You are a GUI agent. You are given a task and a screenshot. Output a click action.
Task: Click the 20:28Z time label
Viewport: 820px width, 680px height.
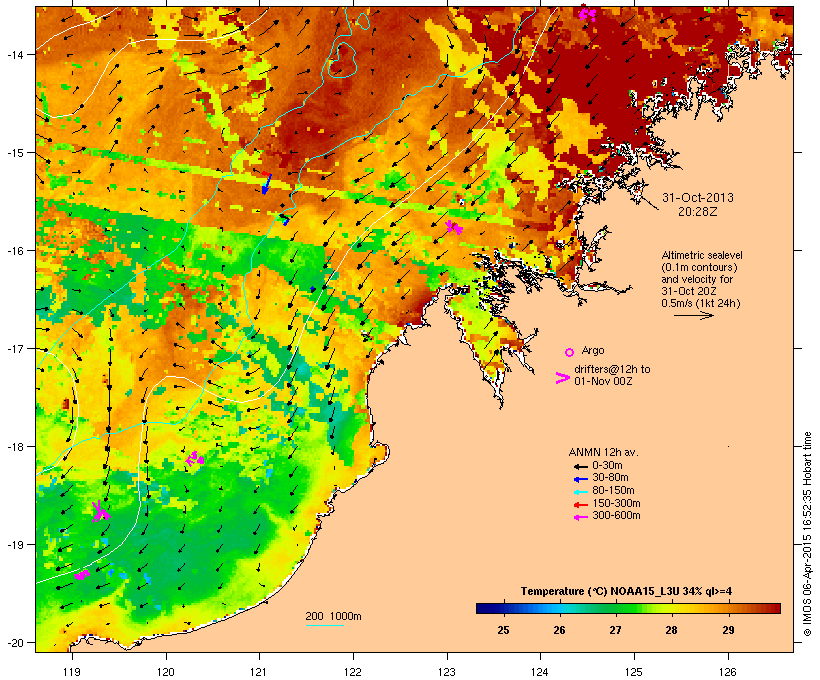pos(698,212)
